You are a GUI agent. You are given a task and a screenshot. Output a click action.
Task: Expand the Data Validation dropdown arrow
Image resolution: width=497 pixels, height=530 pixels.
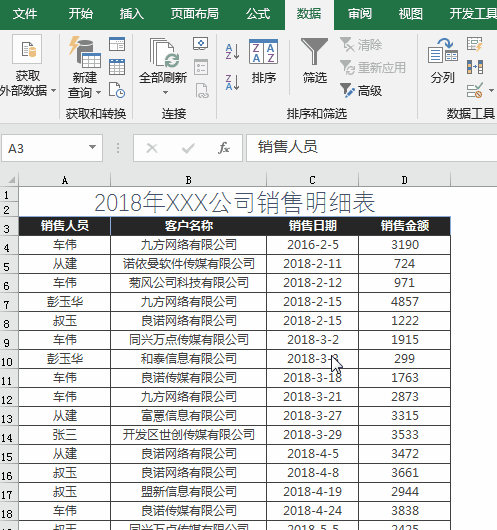(491, 91)
